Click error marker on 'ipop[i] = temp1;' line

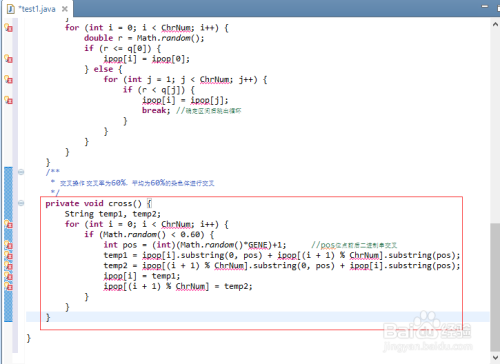pyautogui.click(x=9, y=276)
